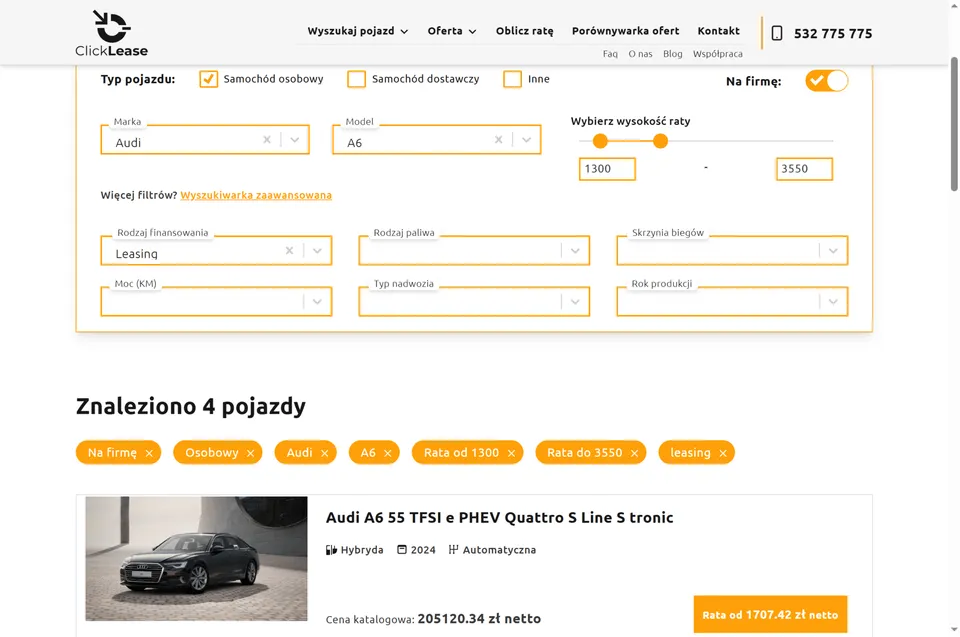This screenshot has width=960, height=637.
Task: Clear the A6 selection in Model field
Action: [499, 140]
